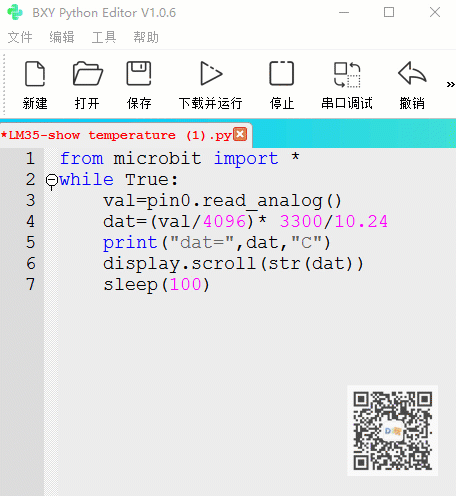Maximize the BXY Python Editor window

tap(389, 12)
